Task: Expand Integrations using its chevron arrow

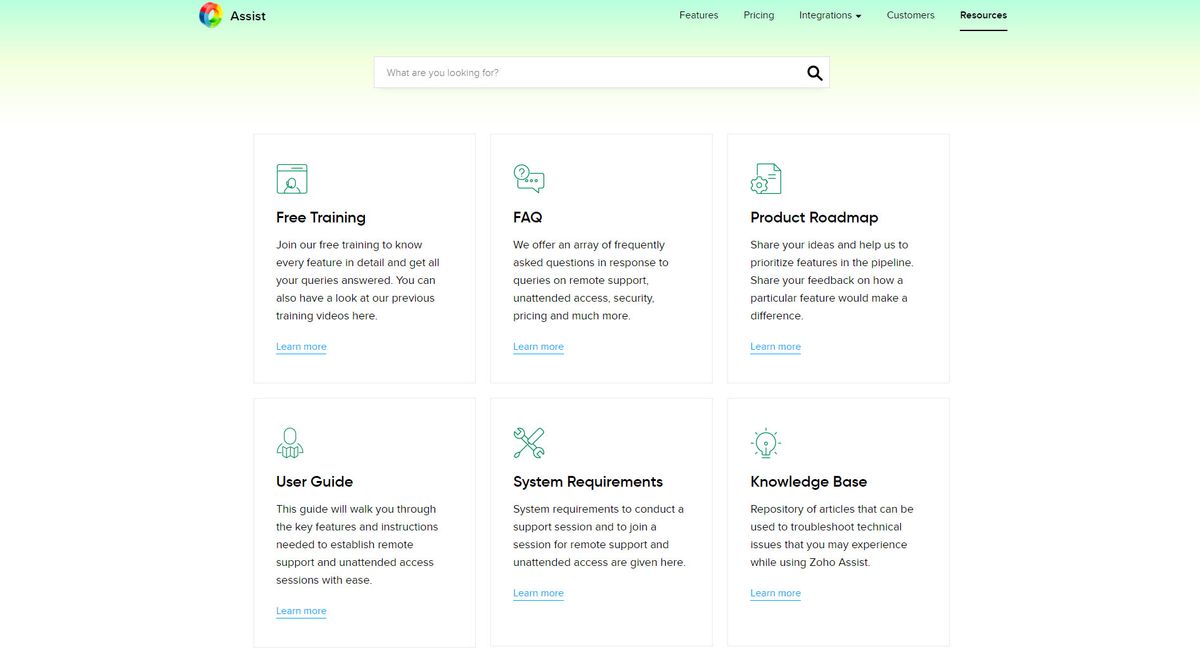Action: click(858, 16)
